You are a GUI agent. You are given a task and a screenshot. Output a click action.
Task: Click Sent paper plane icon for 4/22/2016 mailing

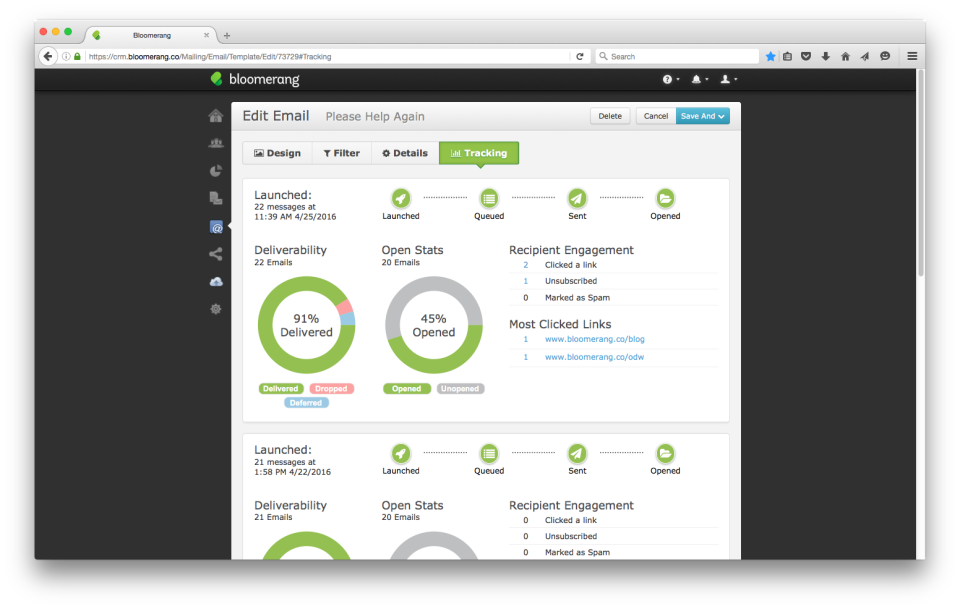coord(577,454)
